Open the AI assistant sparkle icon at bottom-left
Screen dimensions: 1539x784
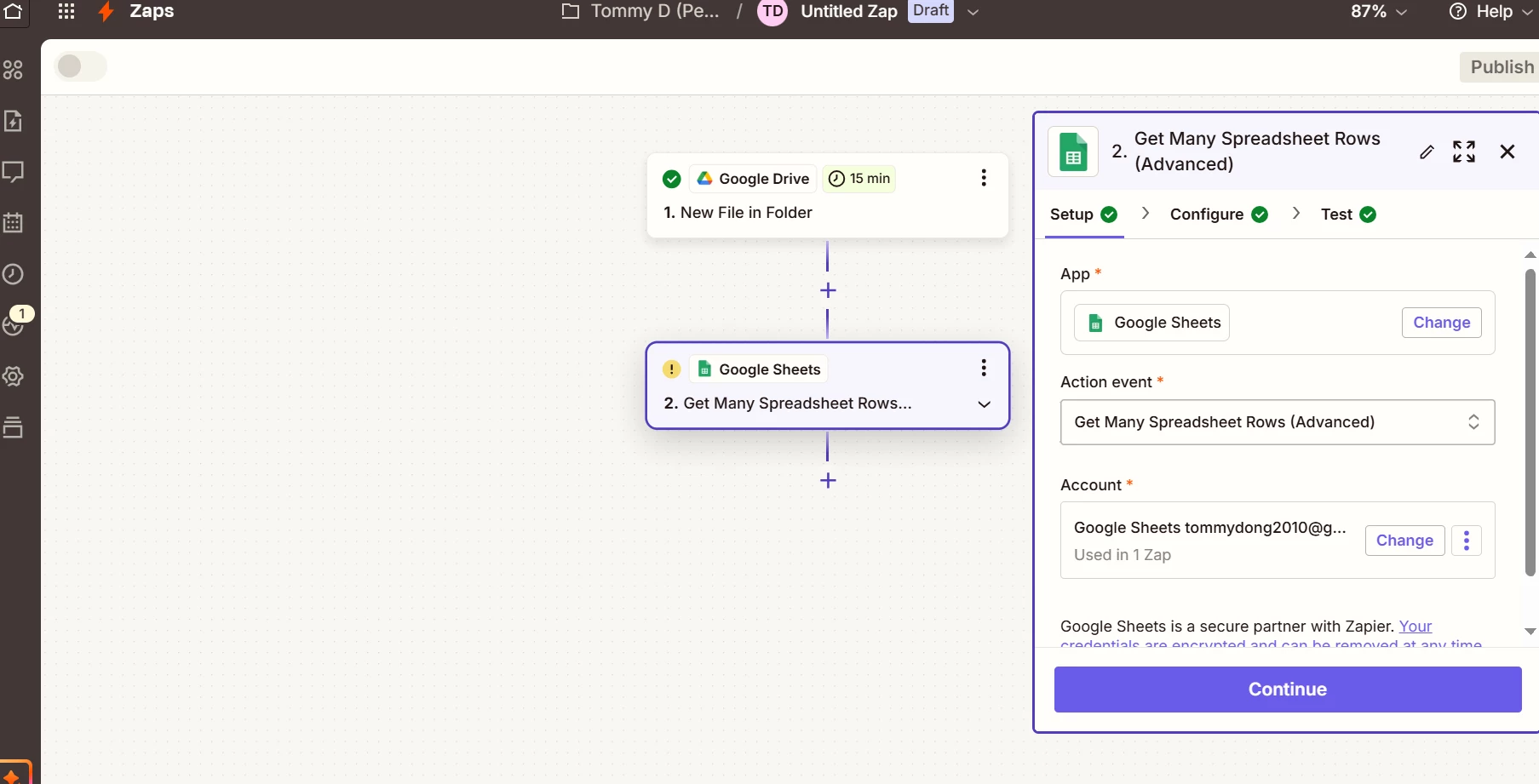point(13,775)
